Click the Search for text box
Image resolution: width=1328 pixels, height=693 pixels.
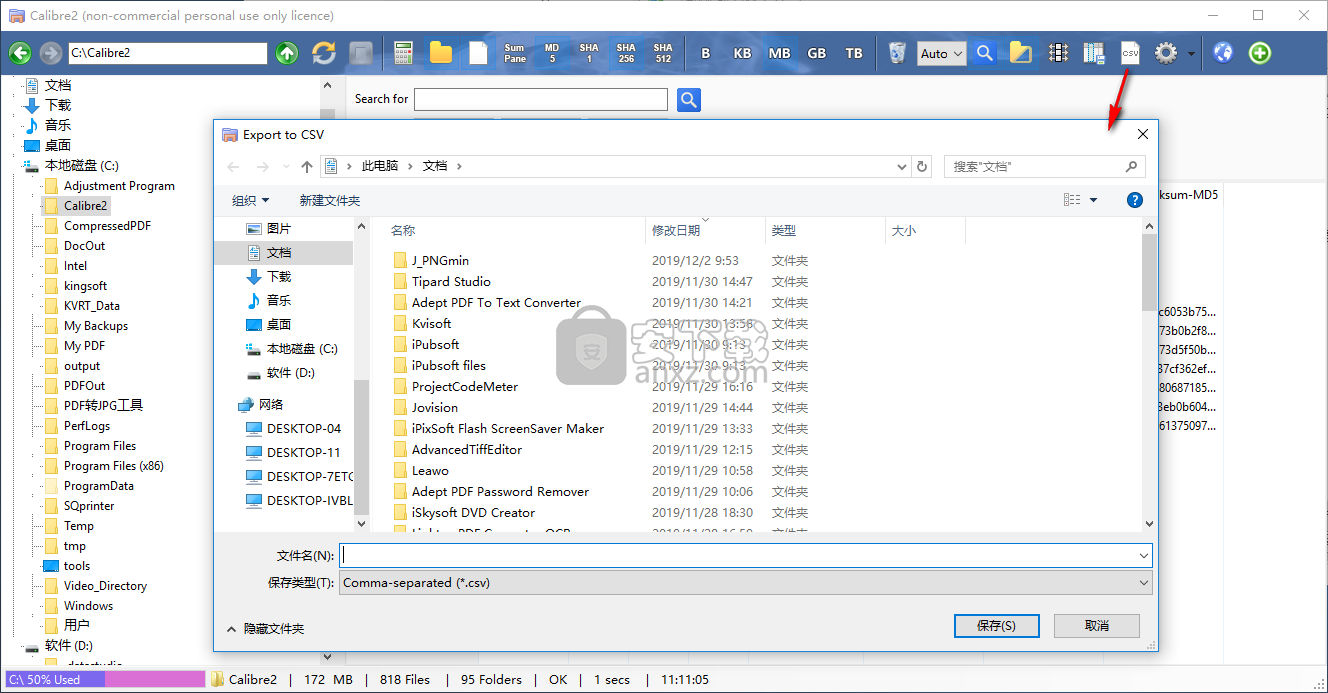[x=541, y=99]
